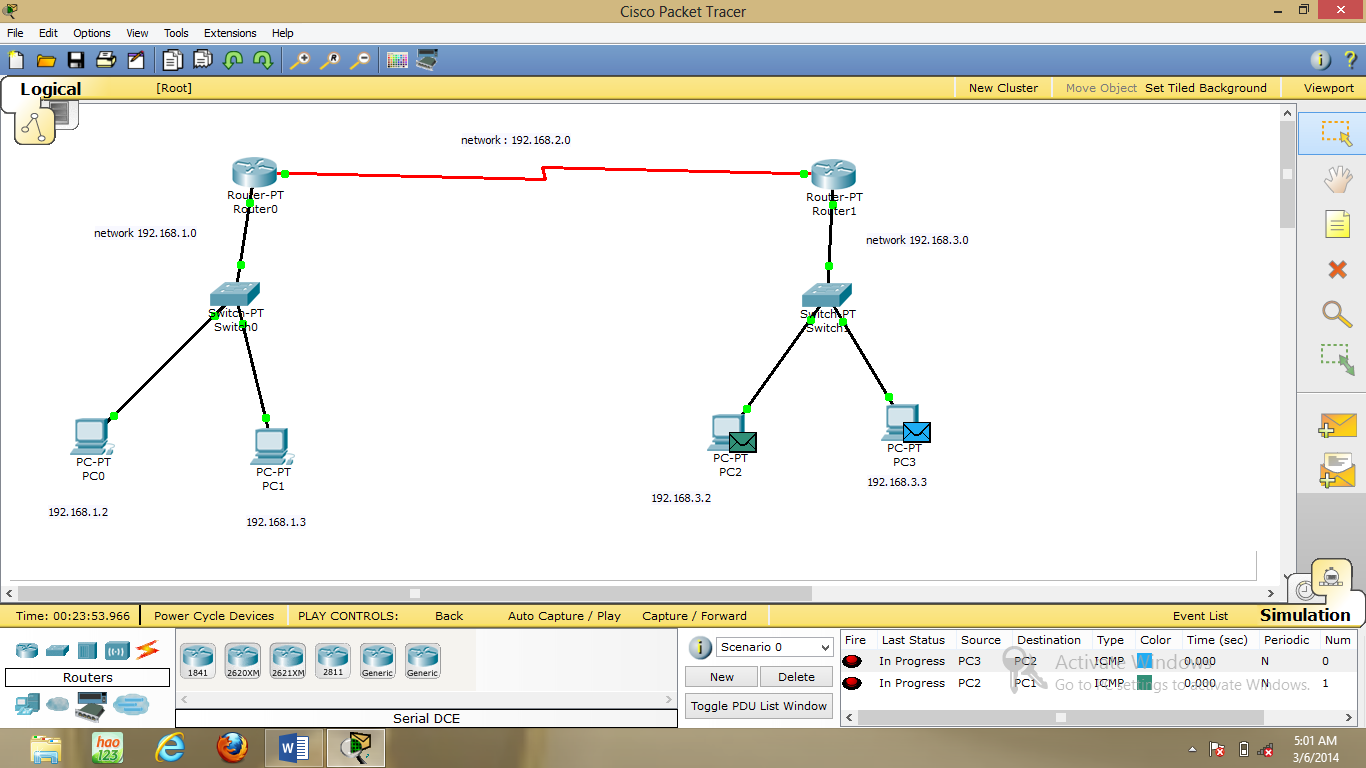Open the Event List

[1200, 616]
